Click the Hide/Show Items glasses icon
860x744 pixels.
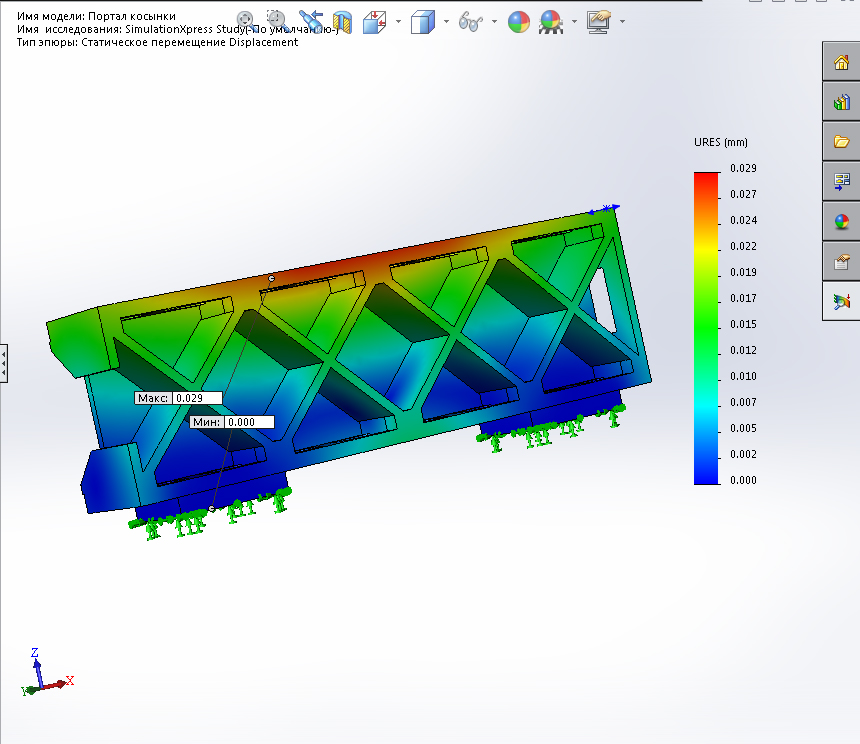click(471, 22)
